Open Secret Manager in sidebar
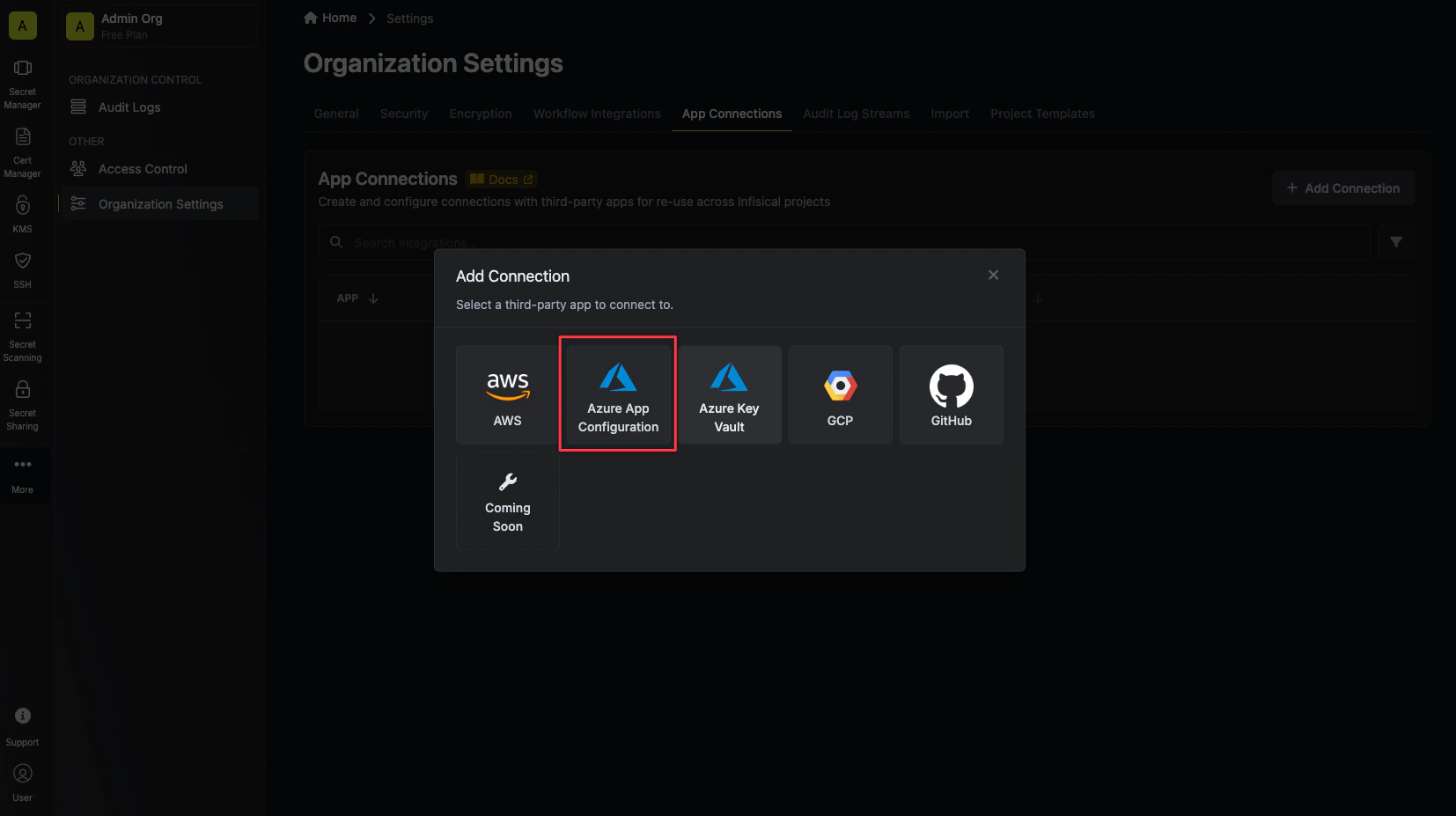The width and height of the screenshot is (1456, 816). pos(23,85)
